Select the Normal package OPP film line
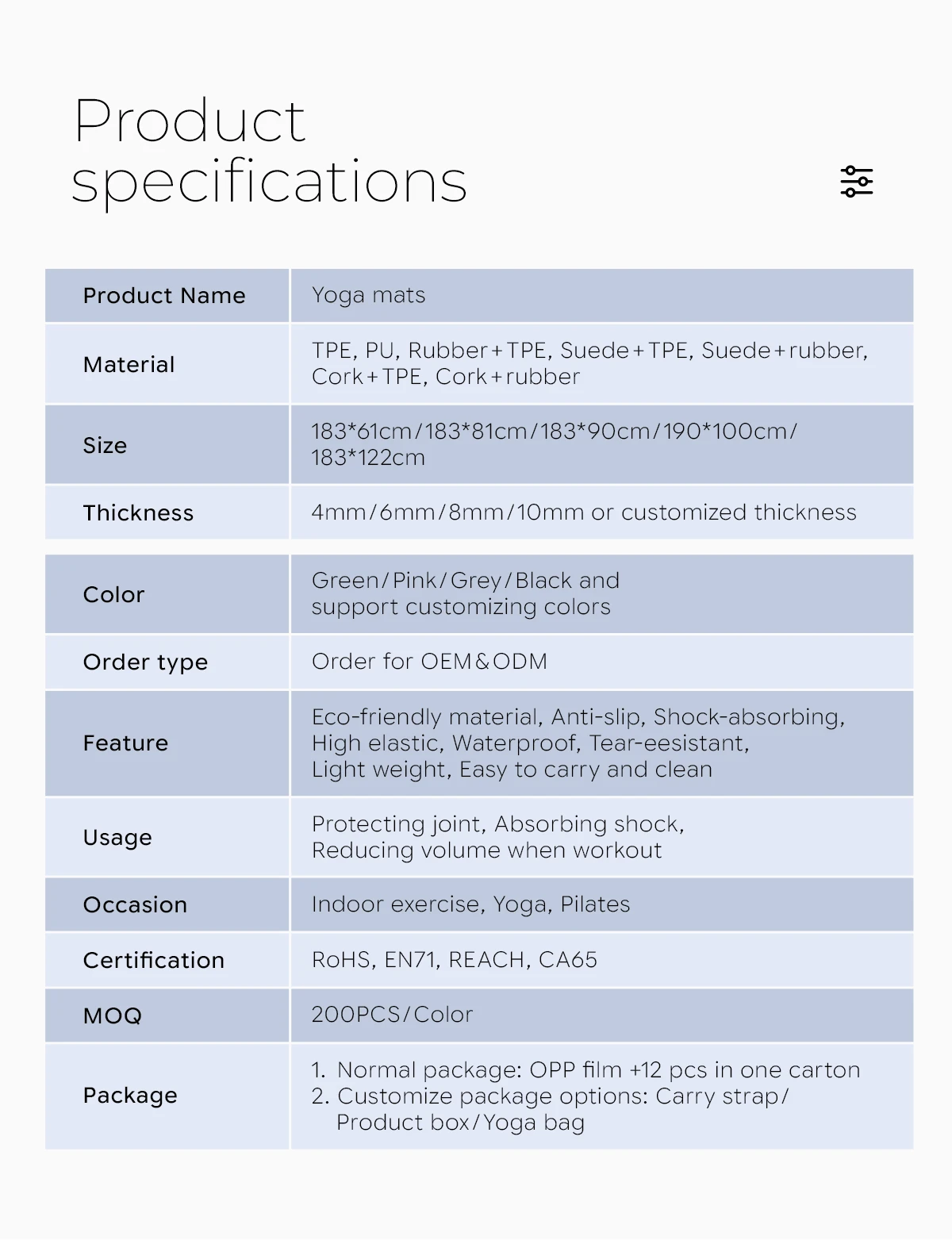This screenshot has height=1240, width=952. pos(586,1070)
